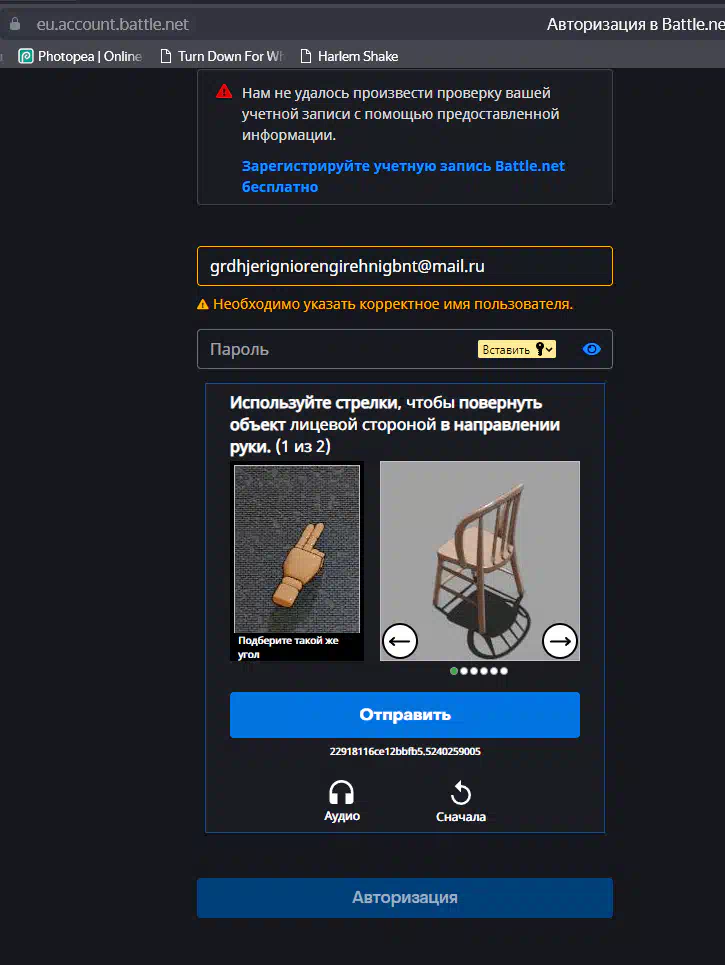
Task: Open the Turn Down For What bookmark
Action: tap(222, 56)
